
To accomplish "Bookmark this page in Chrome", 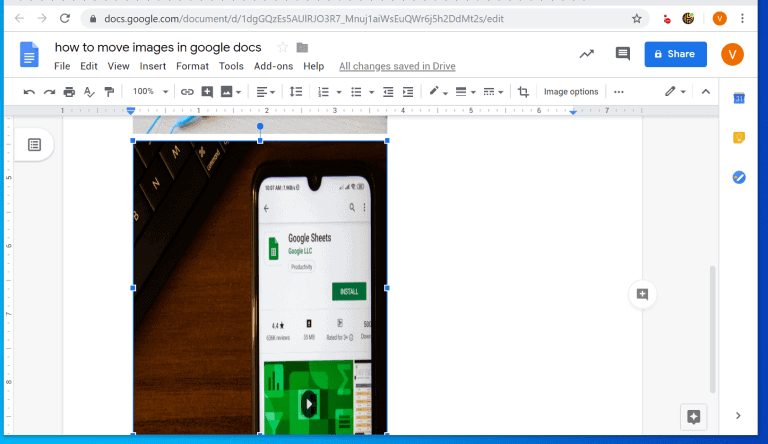I will tap(636, 19).
